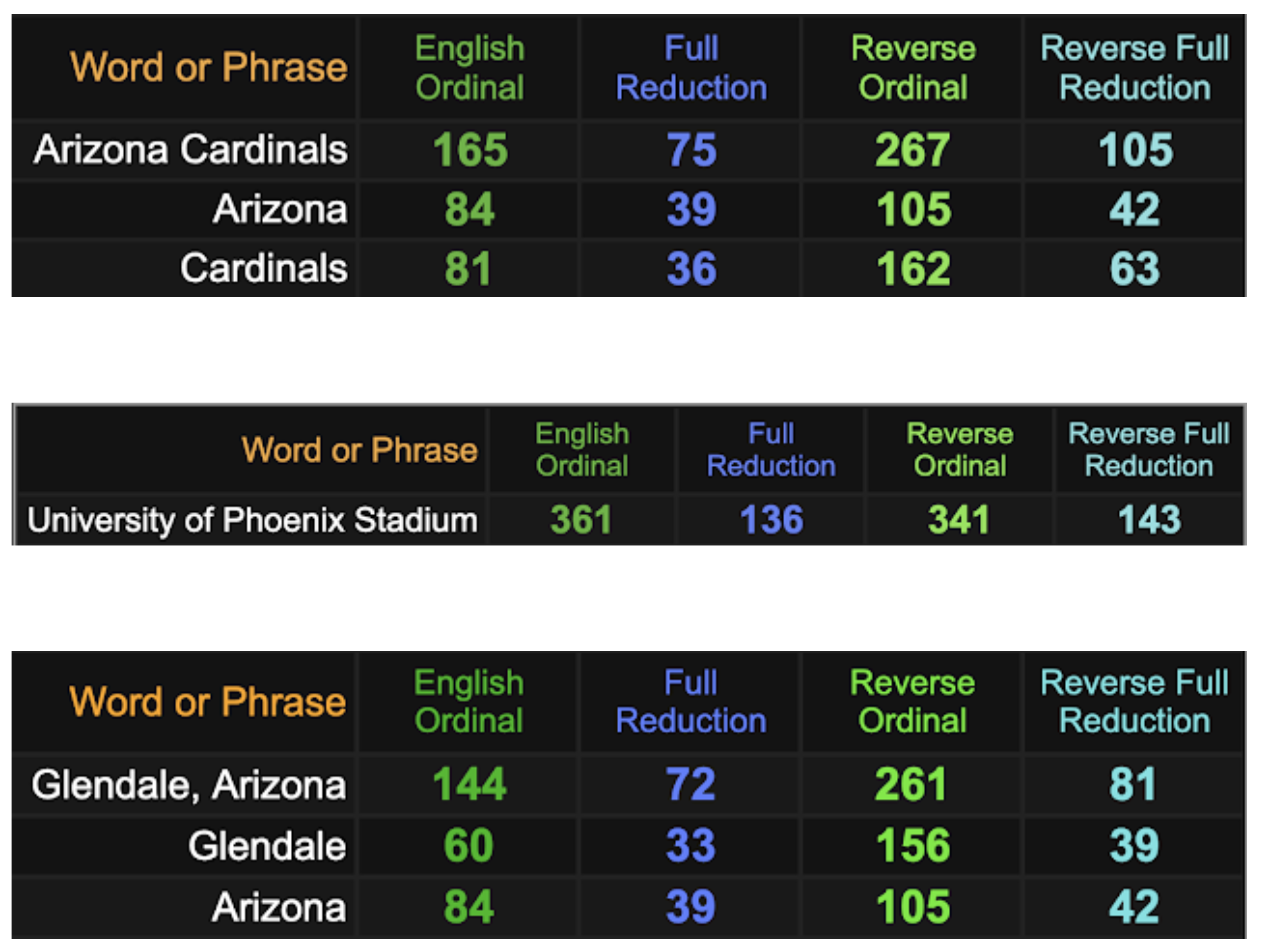This screenshot has height=952, width=1261.
Task: Select English Ordinal value 361
Action: 581,520
